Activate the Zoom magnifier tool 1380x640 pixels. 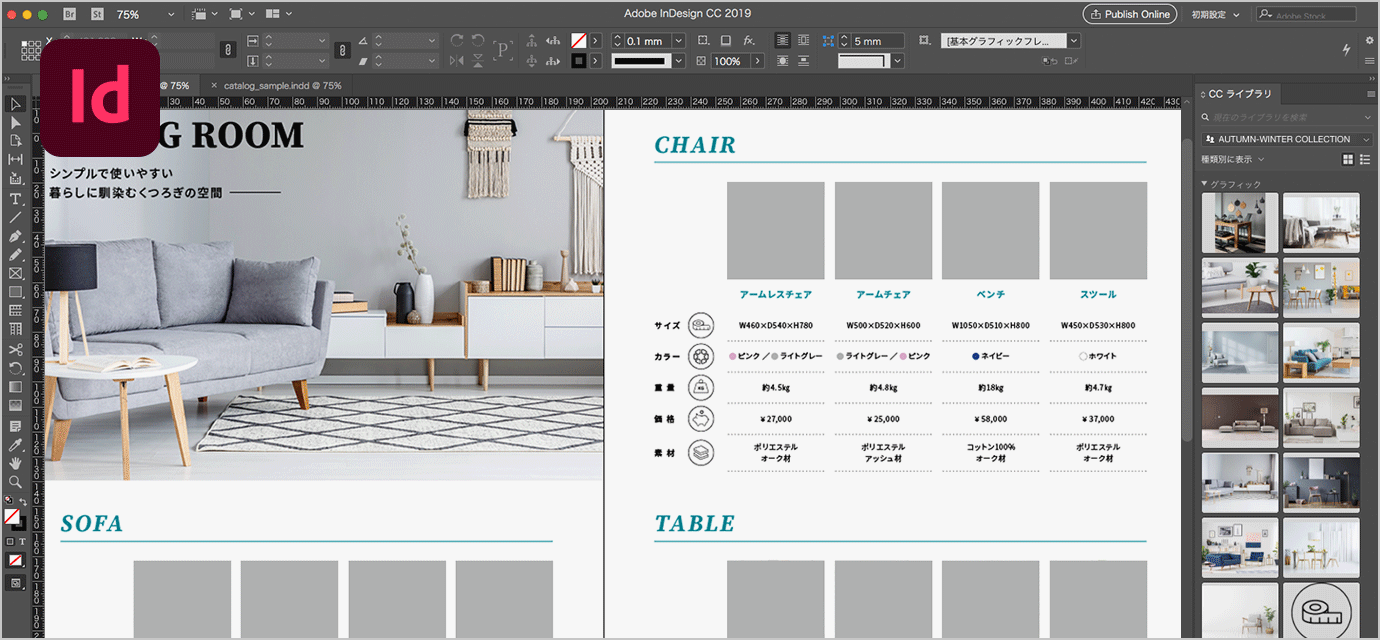point(16,482)
